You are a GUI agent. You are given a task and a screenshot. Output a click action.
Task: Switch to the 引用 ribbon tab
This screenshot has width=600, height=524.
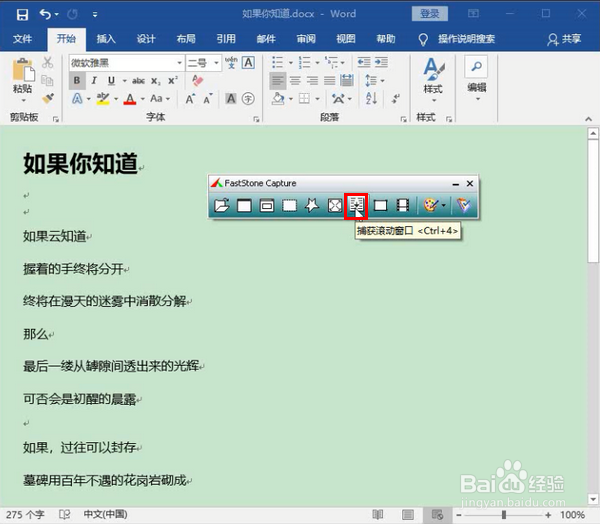point(226,39)
